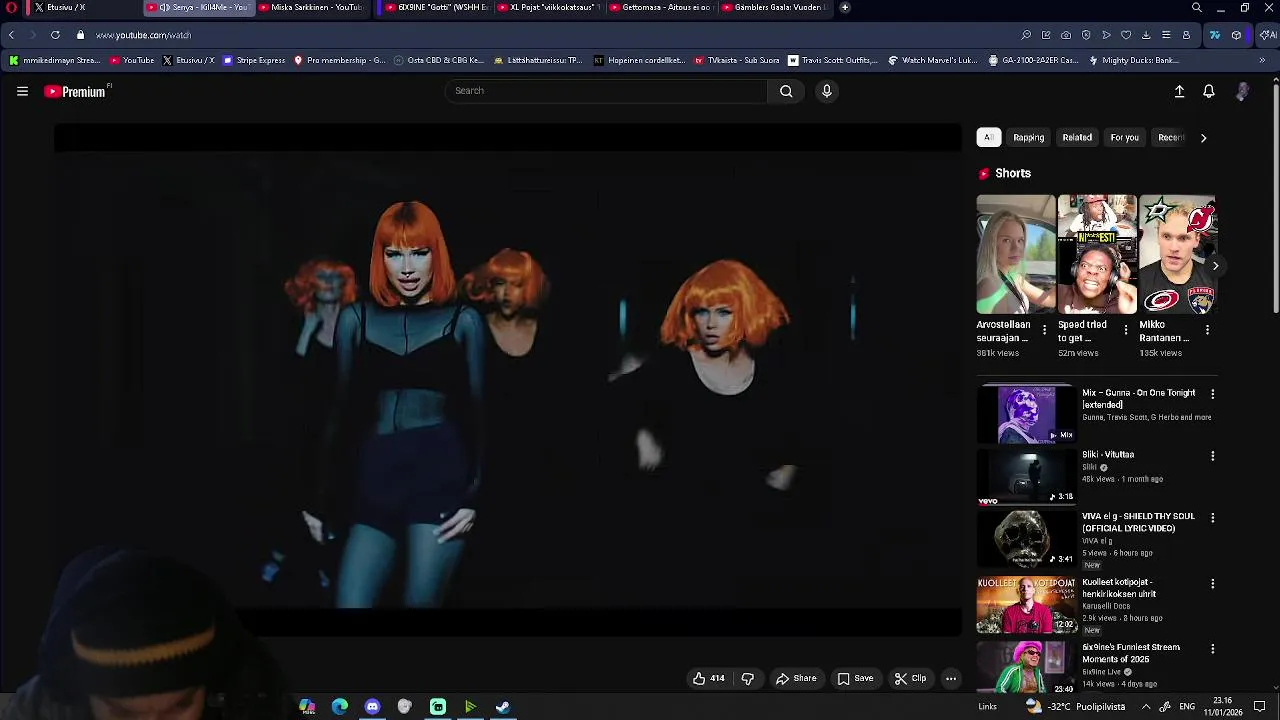This screenshot has height=720, width=1280.
Task: Open options for SHIELD THY SOUL video
Action: (x=1212, y=518)
